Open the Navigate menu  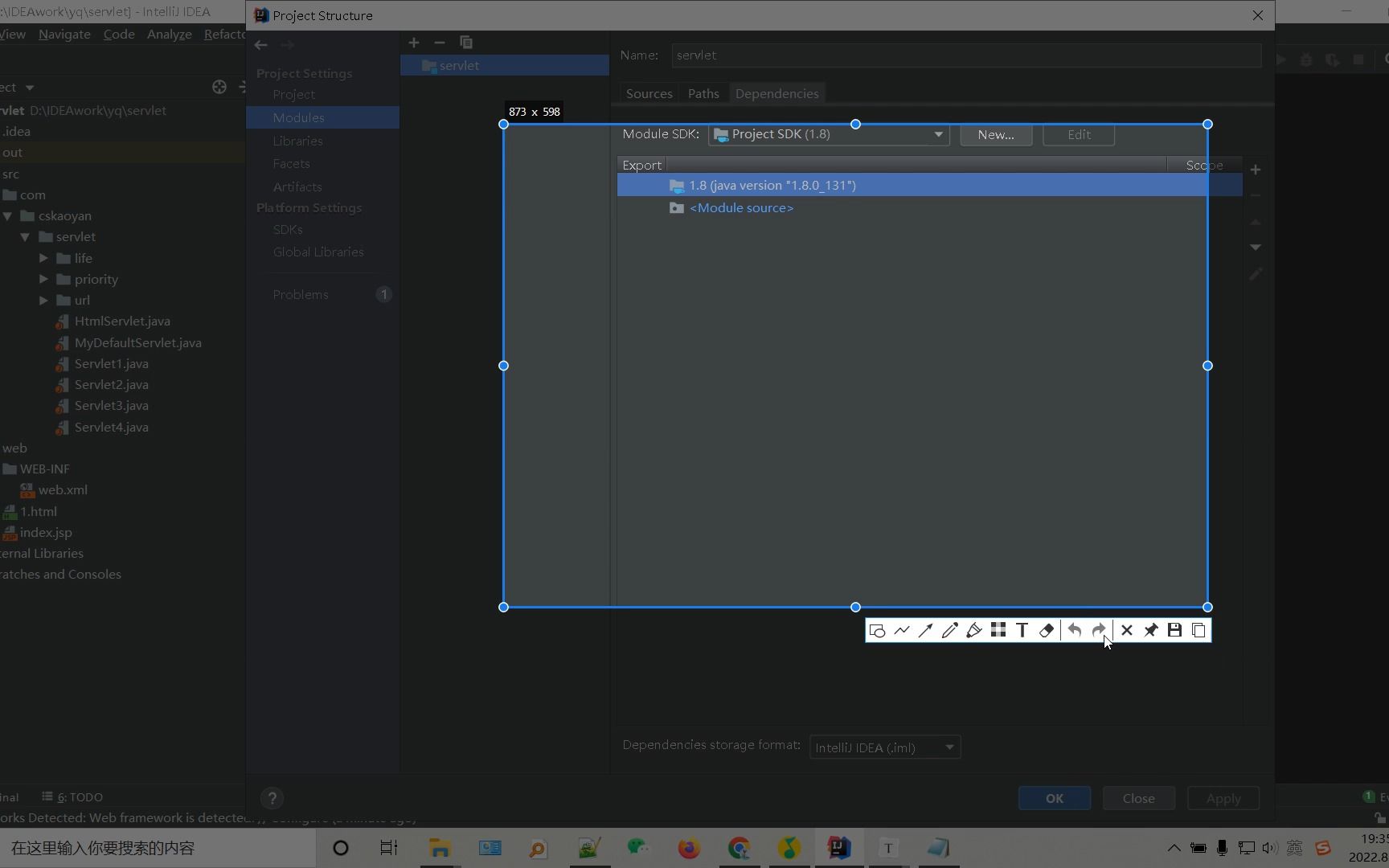coord(64,35)
